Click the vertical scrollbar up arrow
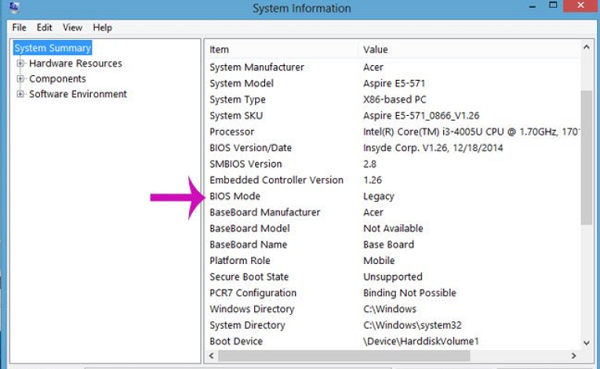This screenshot has height=369, width=600. pos(586,47)
